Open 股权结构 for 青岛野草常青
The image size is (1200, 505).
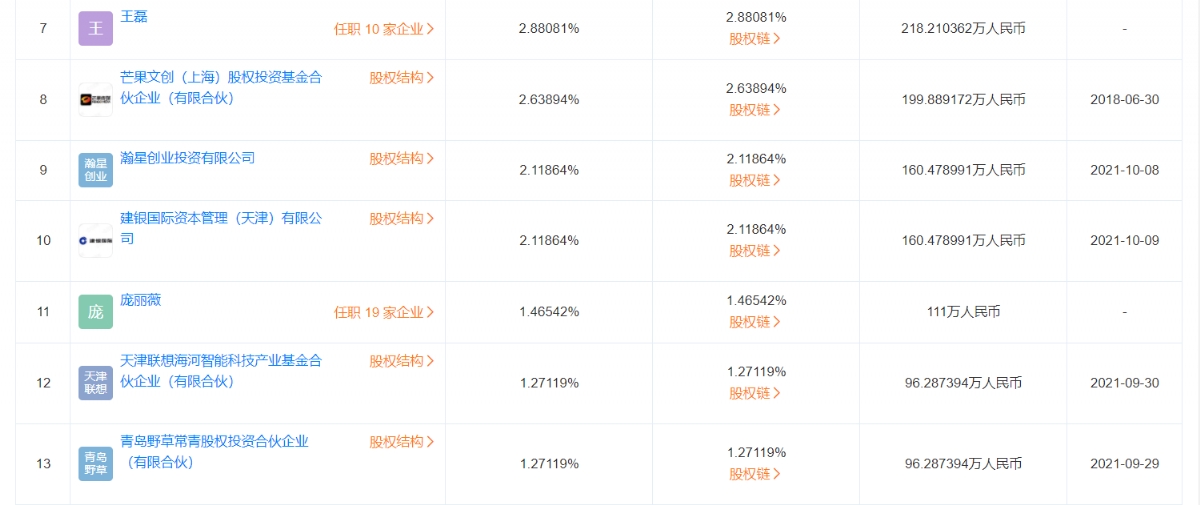[402, 441]
